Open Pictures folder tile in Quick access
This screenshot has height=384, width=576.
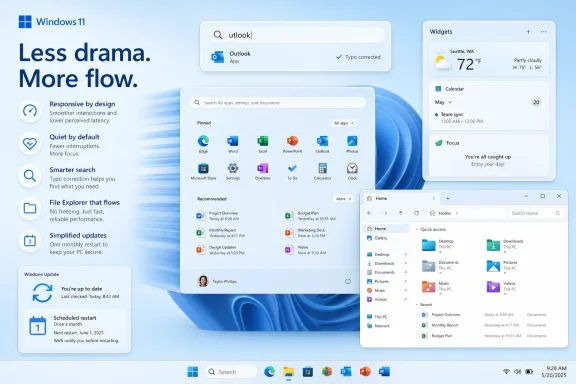click(502, 265)
